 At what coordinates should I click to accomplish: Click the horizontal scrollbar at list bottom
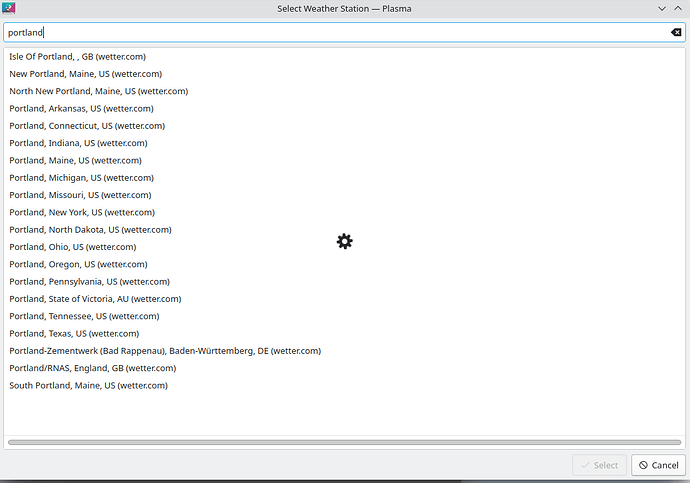(345, 442)
